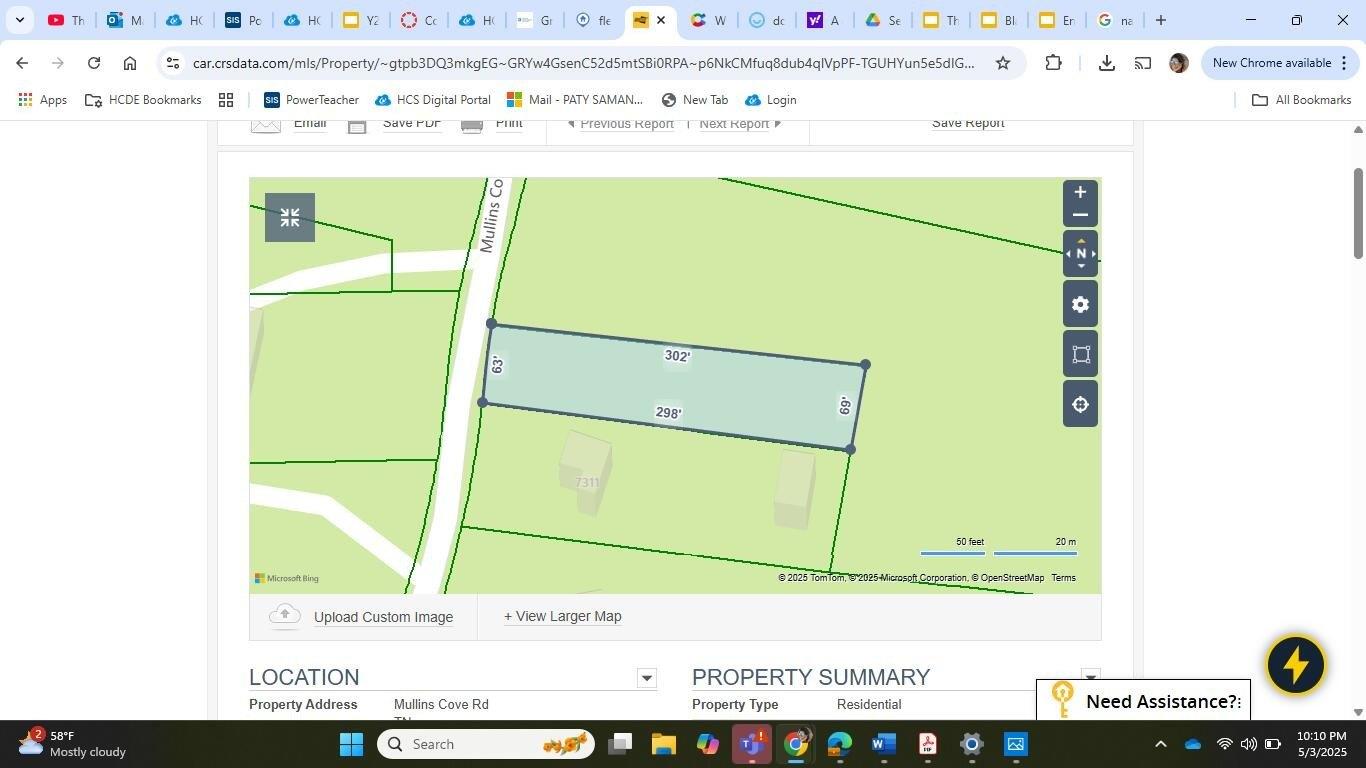Go to the browser home page
Screen dimensions: 1366x768
click(130, 63)
